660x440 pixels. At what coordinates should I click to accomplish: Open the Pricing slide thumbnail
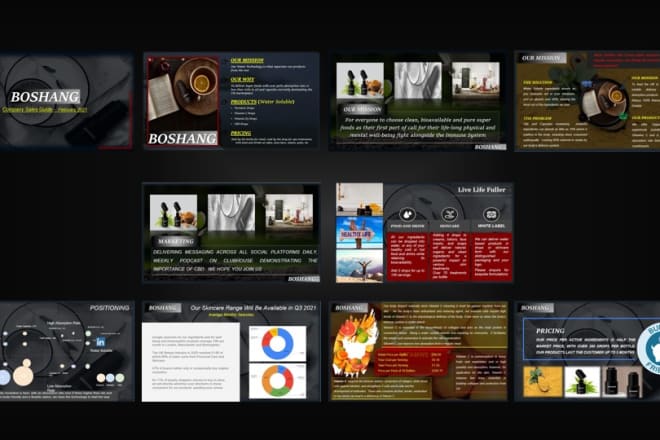coord(588,351)
